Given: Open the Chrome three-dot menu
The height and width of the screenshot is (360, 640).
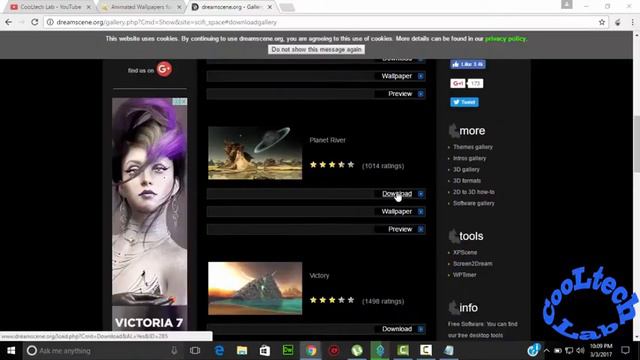Looking at the screenshot, I should (x=632, y=22).
